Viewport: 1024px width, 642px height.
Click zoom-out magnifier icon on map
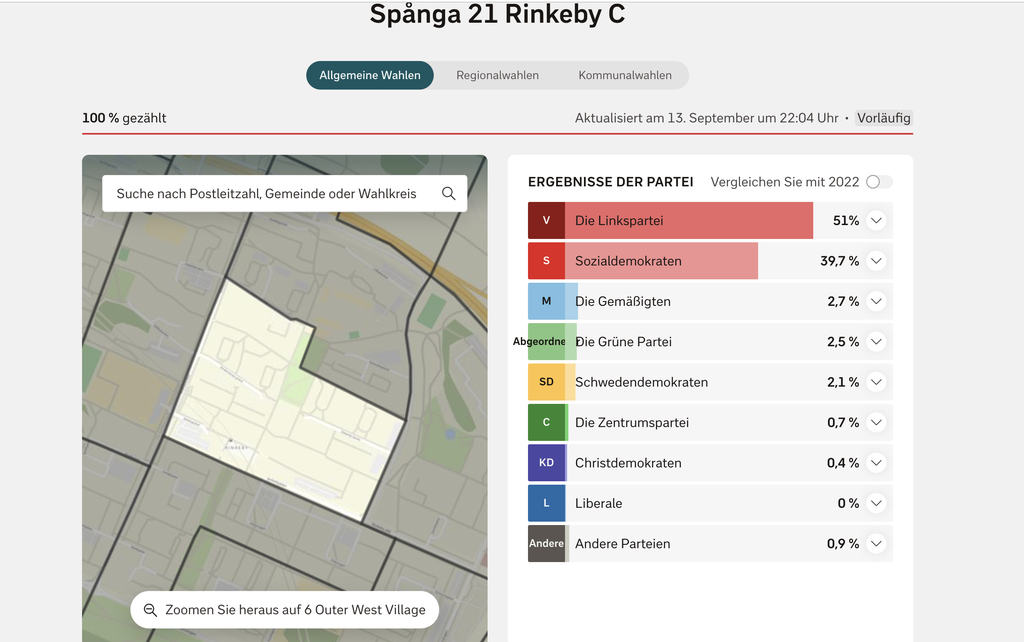coord(150,610)
